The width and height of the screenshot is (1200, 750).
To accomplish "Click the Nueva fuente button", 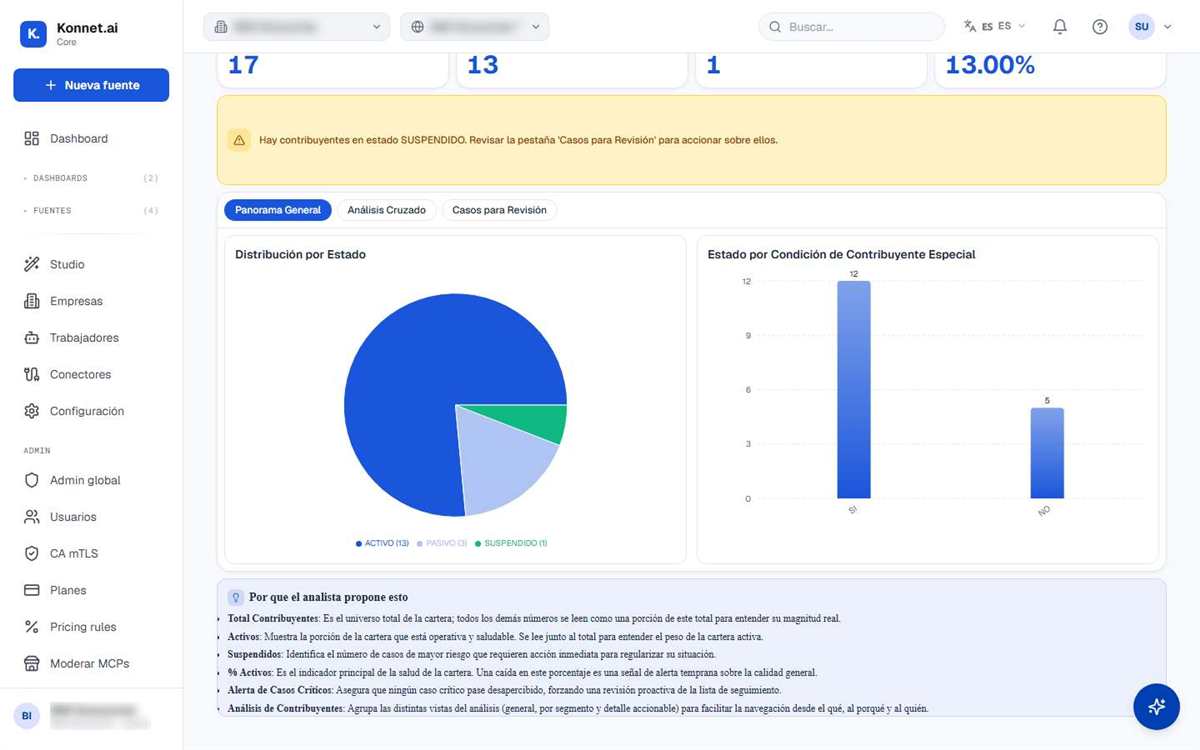I will 91,85.
